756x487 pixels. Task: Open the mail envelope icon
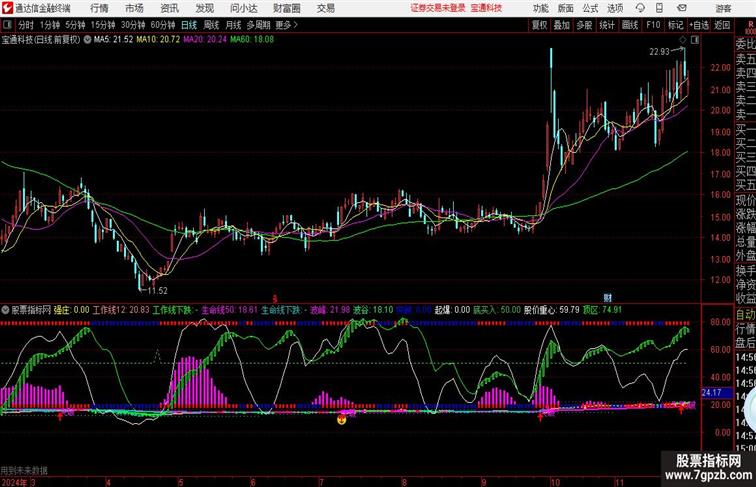(x=681, y=8)
